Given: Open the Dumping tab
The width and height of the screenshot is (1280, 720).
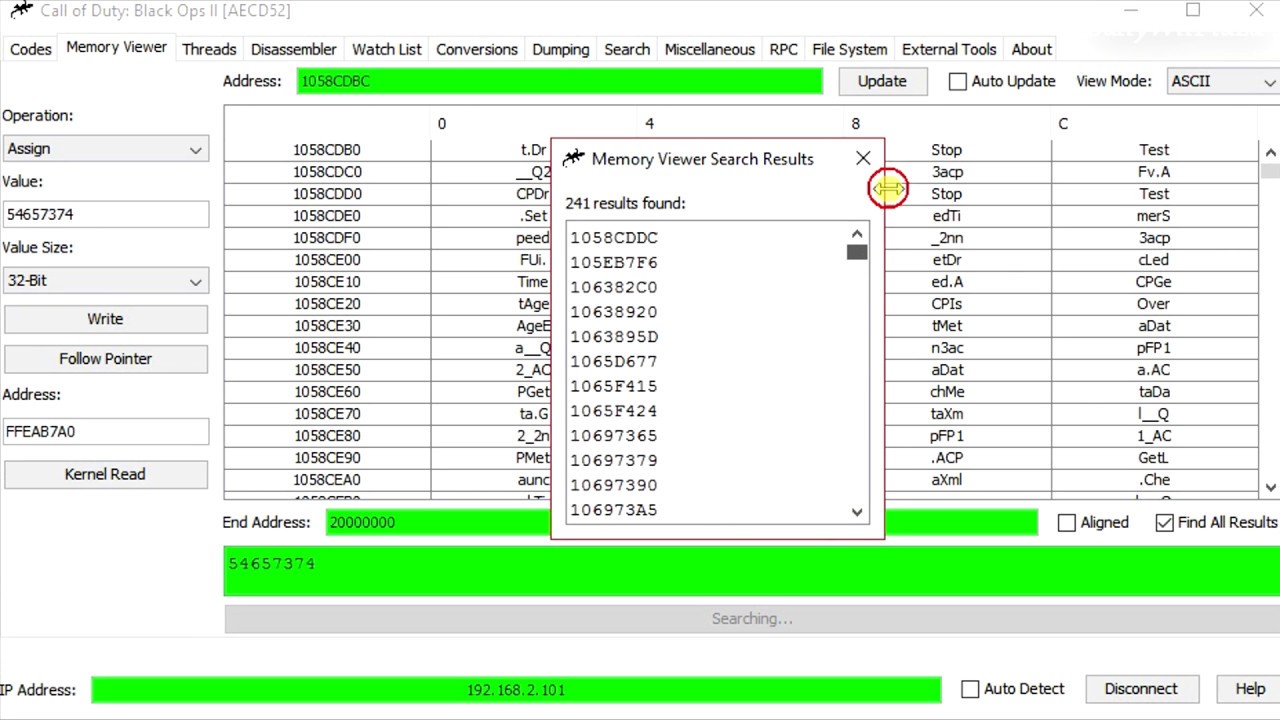Looking at the screenshot, I should pos(561,49).
